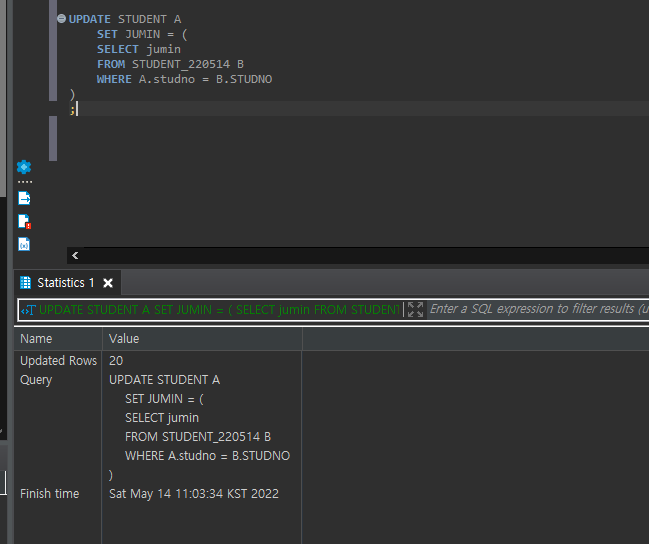Click the SELECT keyword in the editor
Viewport: 649px width, 544px height.
pos(118,49)
